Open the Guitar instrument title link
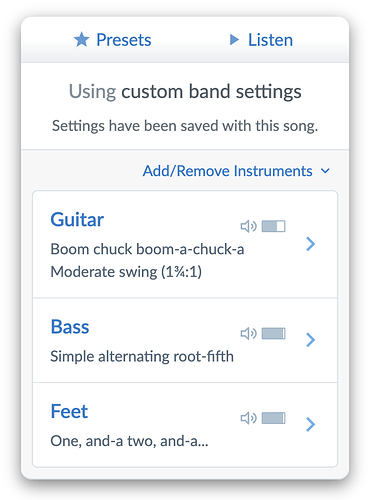The image size is (368, 500). pos(77,220)
